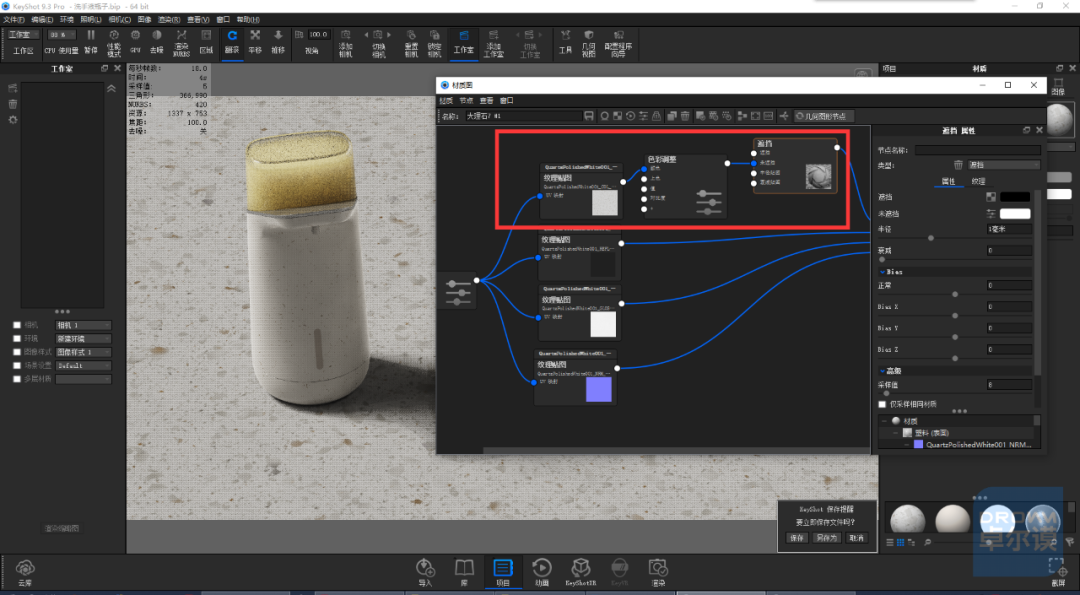Click the 截屏 screenshot icon
Viewport: 1080px width, 595px height.
pos(1057,567)
